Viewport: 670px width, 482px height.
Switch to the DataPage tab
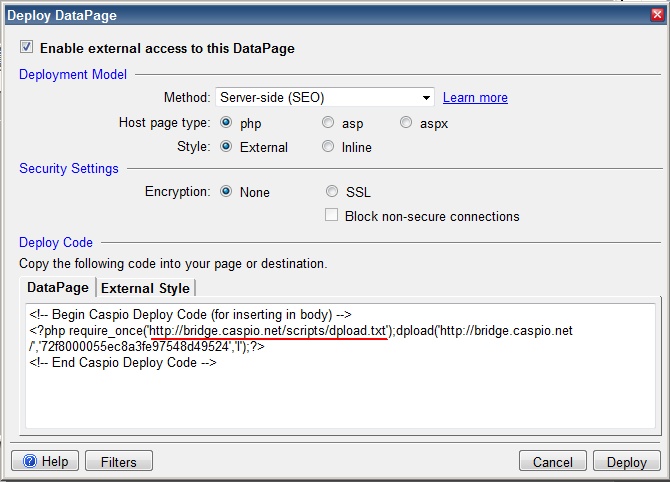[58, 288]
